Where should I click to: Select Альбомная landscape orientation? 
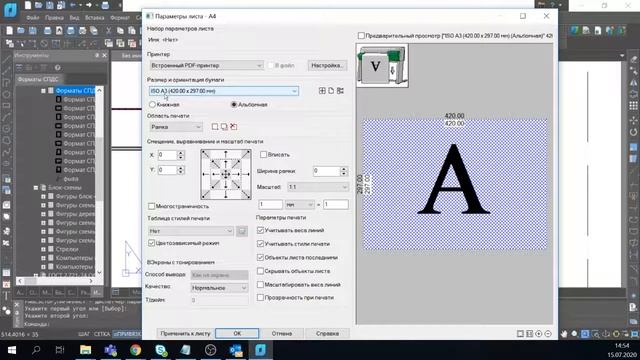[x=234, y=105]
